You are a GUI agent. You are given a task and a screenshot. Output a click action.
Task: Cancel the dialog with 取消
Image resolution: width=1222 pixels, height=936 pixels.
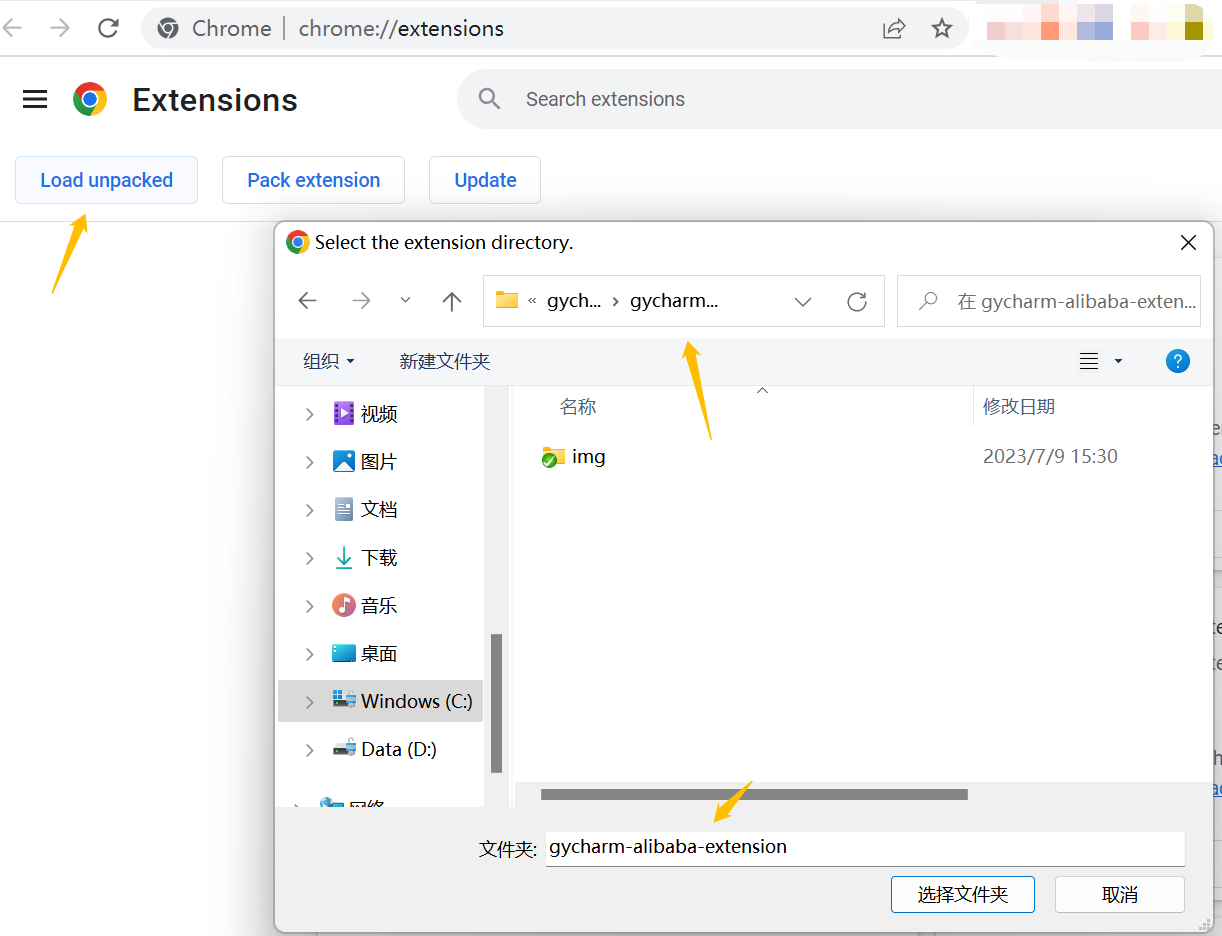click(x=1120, y=894)
